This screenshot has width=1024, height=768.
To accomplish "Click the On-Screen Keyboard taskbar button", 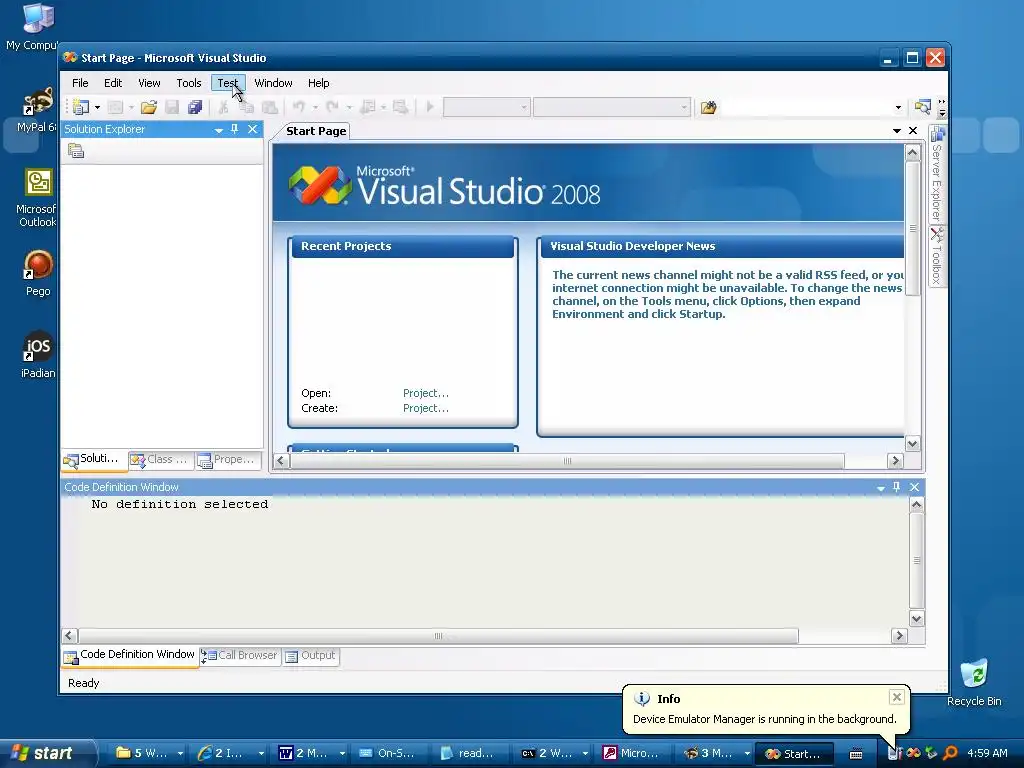I will point(388,754).
